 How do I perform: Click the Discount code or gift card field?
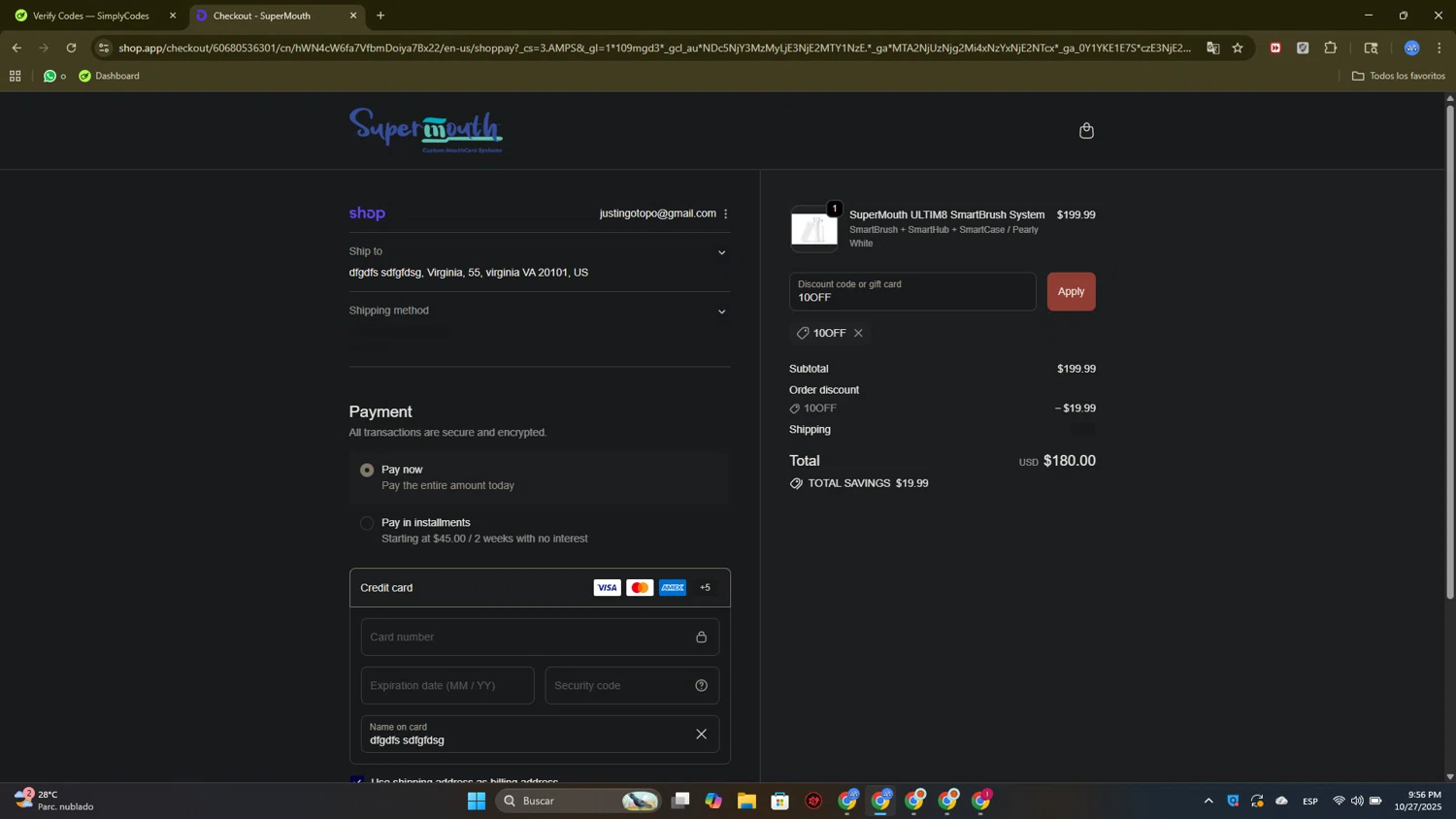(x=912, y=291)
